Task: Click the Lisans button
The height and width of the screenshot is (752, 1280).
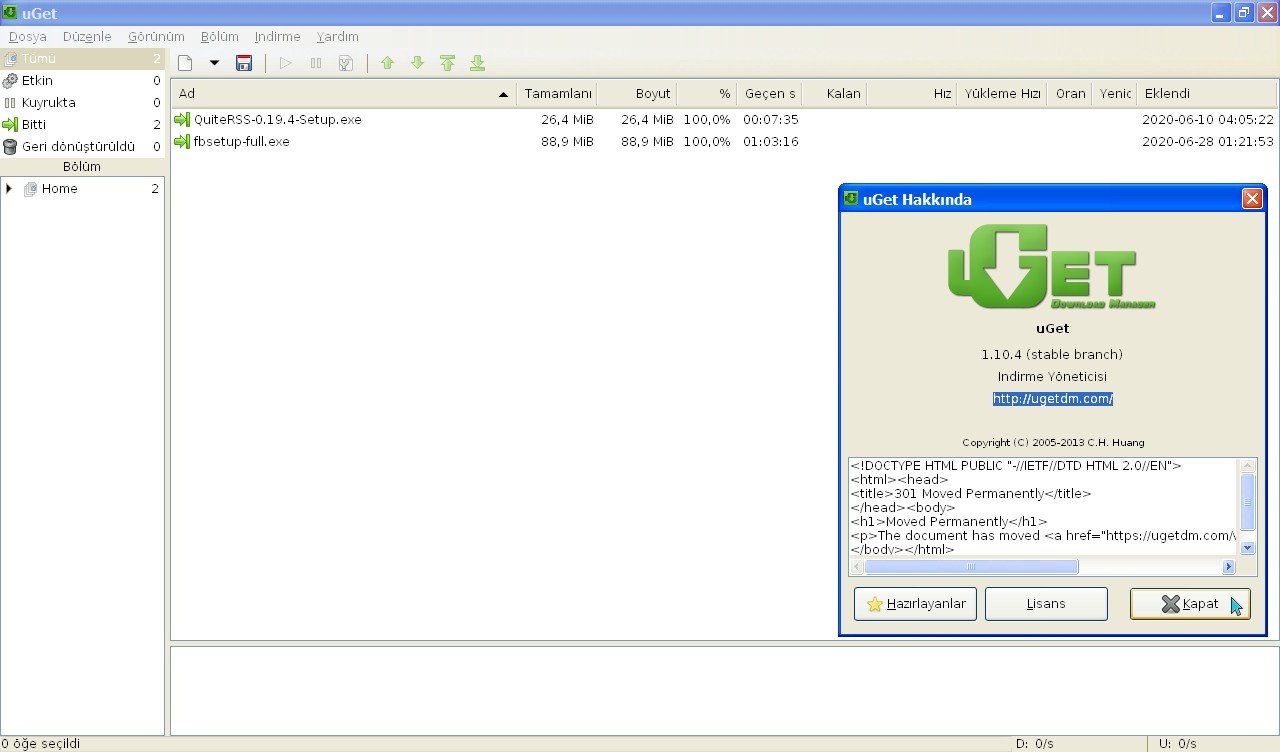Action: [x=1046, y=604]
